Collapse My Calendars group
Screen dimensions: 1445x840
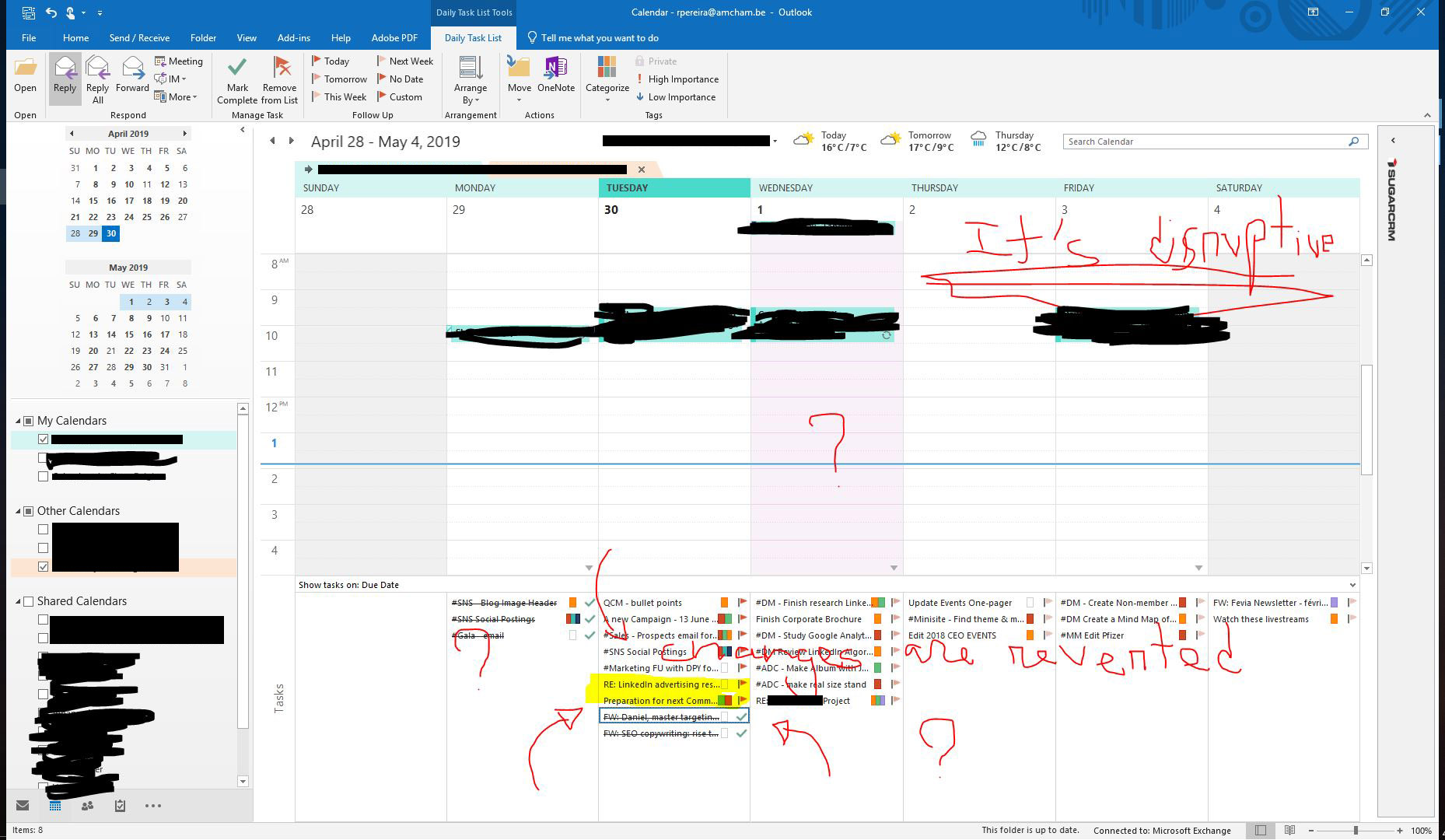point(18,421)
